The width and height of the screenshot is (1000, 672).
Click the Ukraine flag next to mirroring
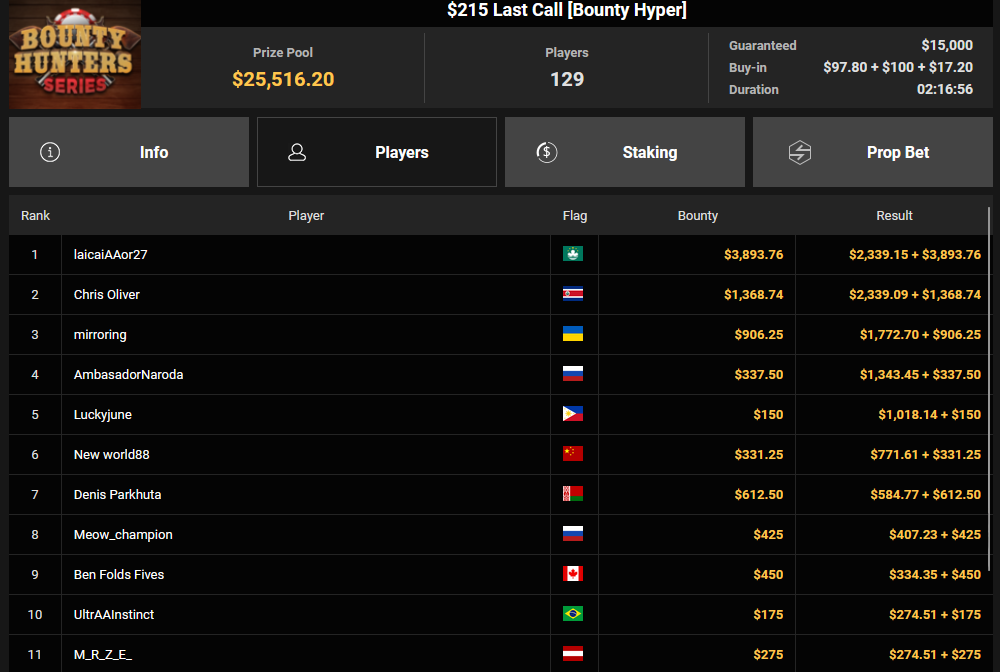tap(573, 334)
